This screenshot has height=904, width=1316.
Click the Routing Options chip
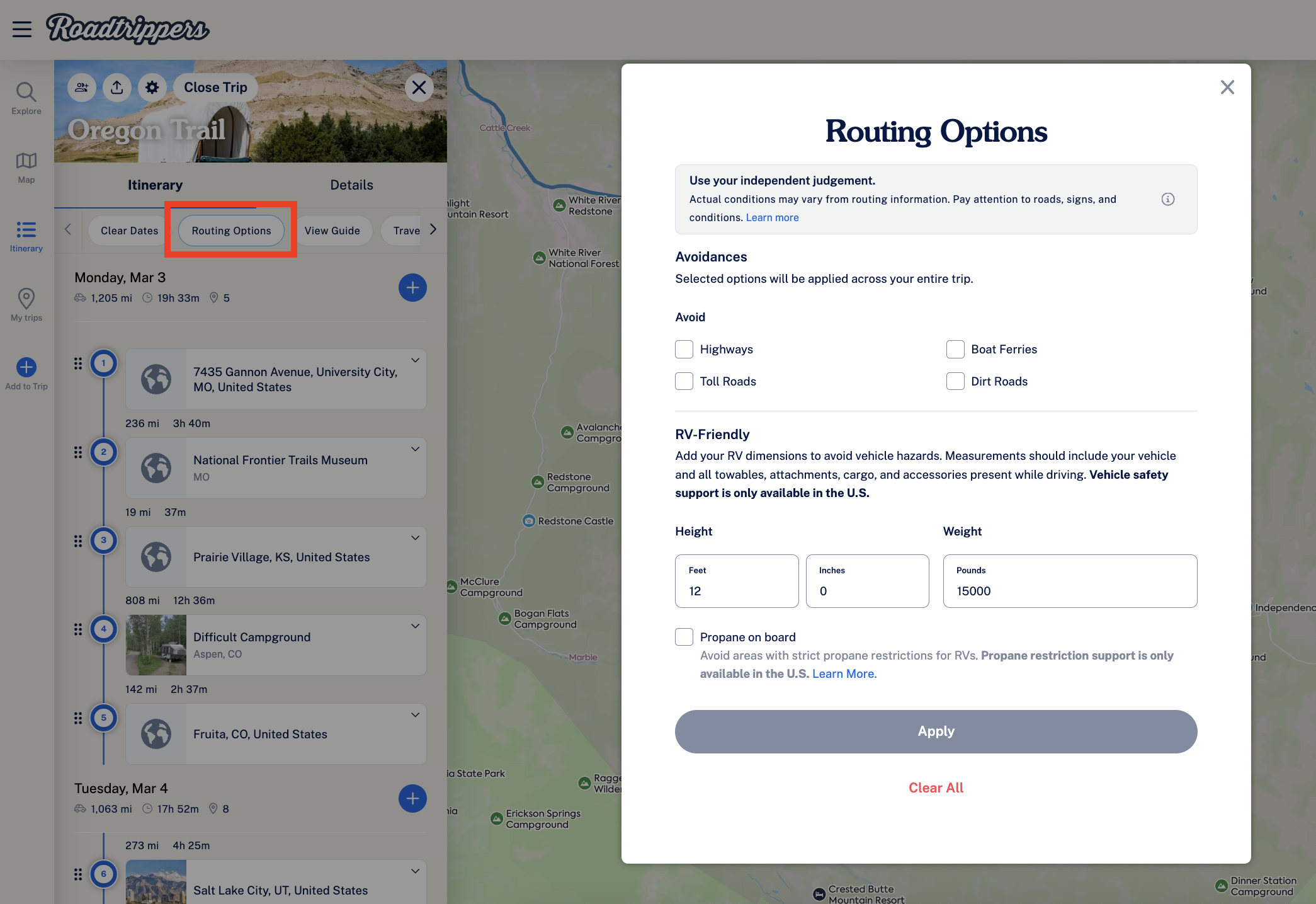pyautogui.click(x=231, y=231)
